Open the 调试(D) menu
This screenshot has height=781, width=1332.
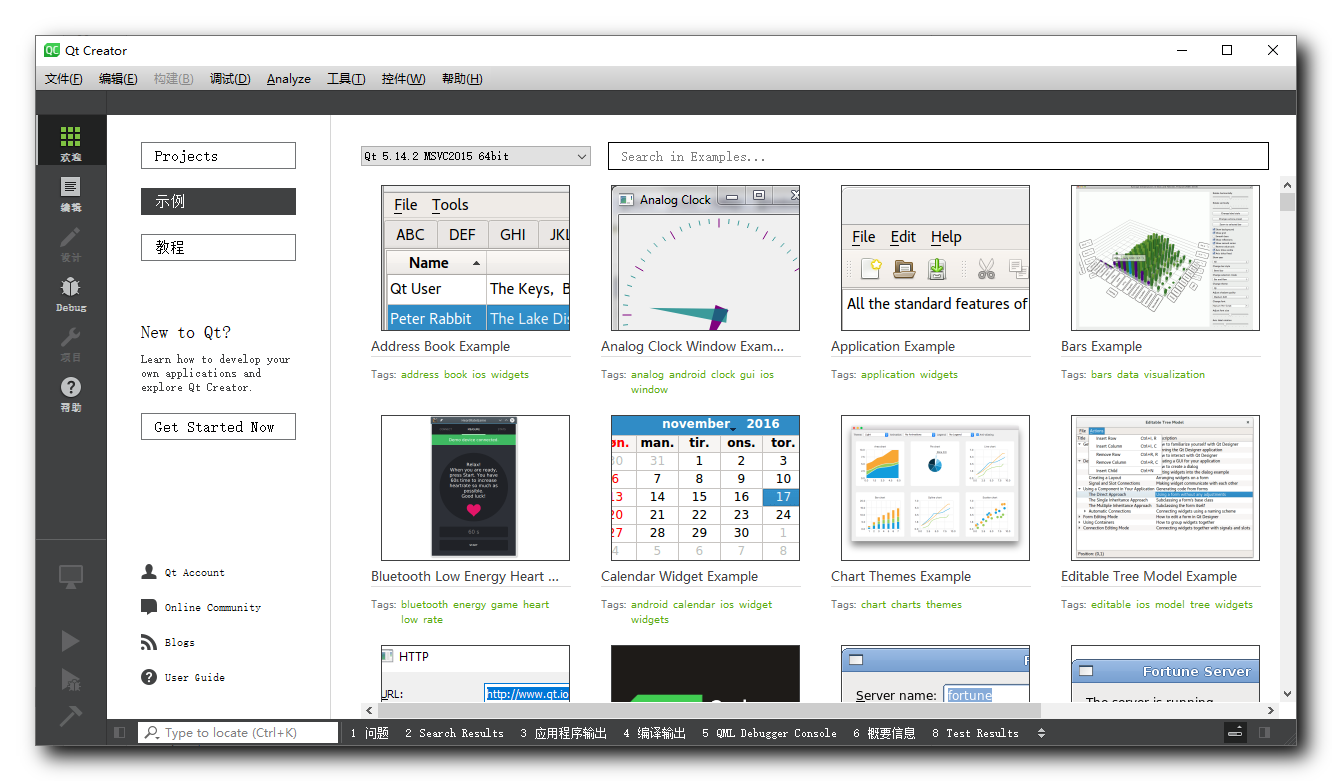click(230, 79)
